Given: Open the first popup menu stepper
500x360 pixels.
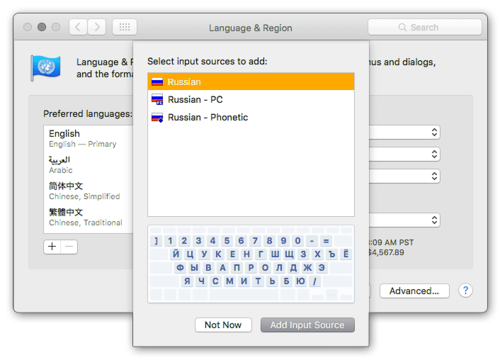Looking at the screenshot, I should pyautogui.click(x=434, y=132).
